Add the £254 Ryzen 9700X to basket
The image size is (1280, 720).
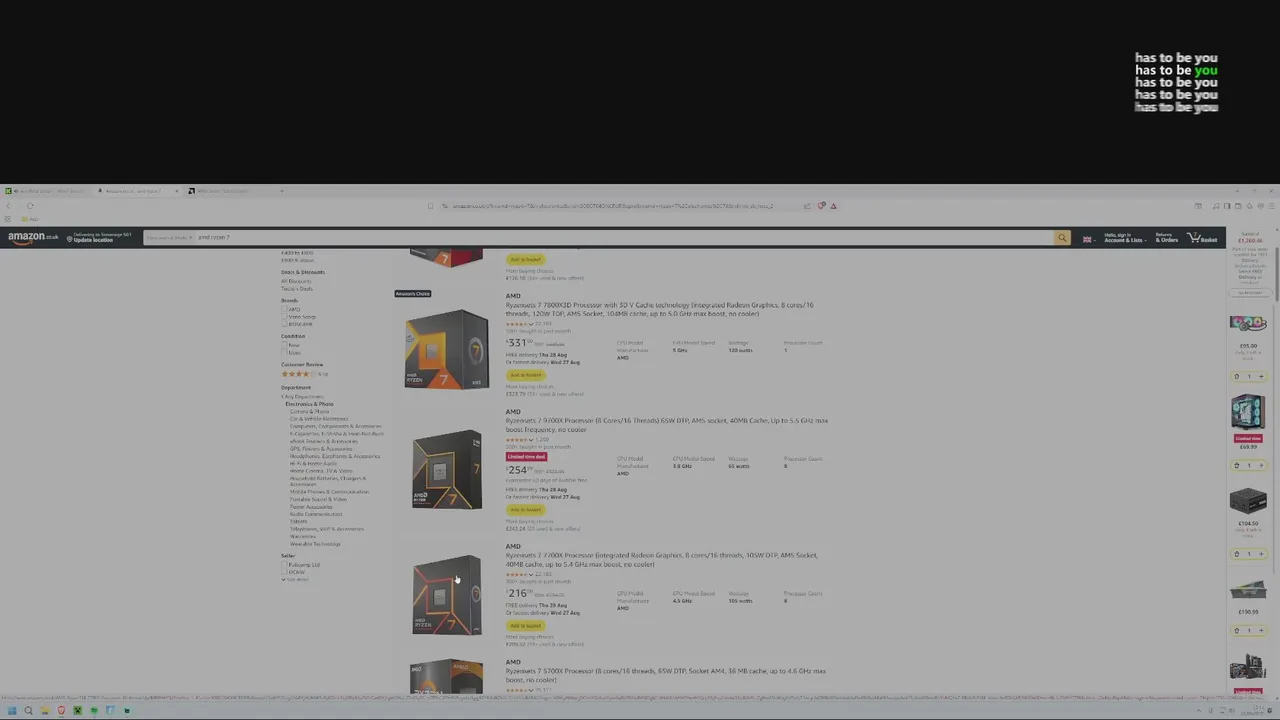[525, 510]
